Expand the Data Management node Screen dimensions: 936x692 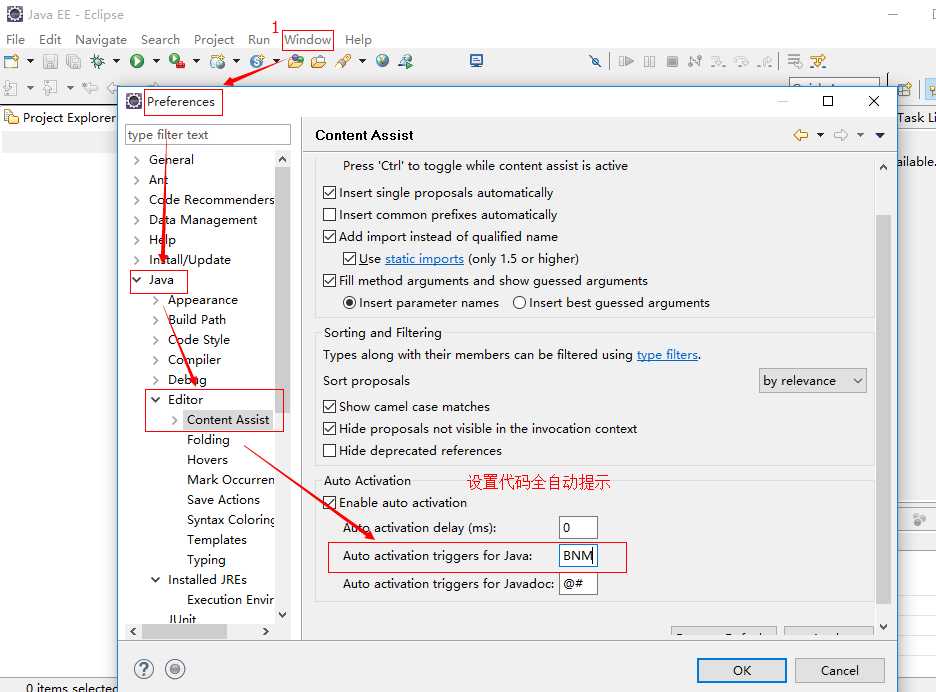pos(137,220)
